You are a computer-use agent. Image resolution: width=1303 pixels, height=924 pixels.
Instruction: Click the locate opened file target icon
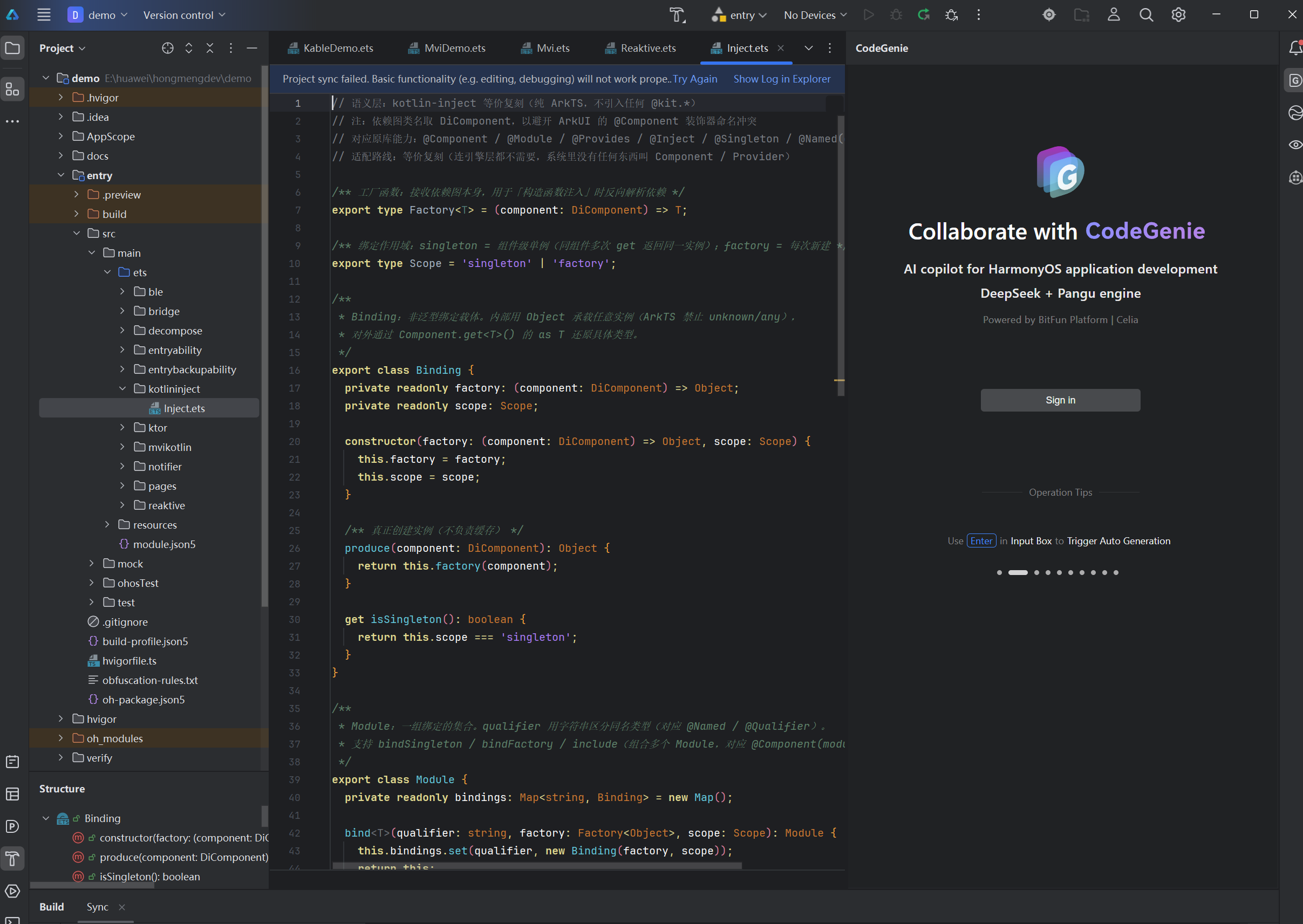(x=167, y=49)
